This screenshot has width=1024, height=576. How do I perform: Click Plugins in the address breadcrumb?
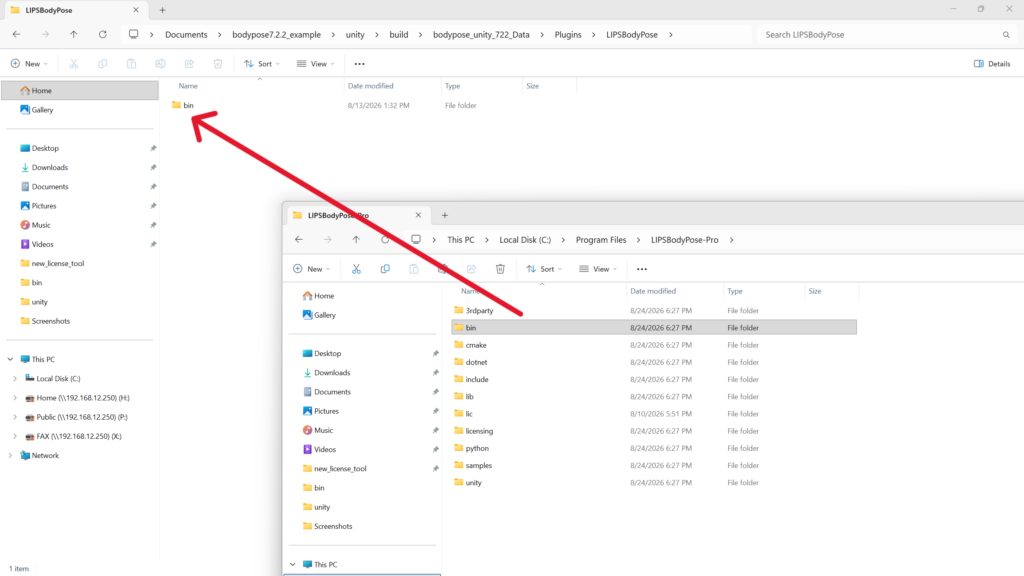pos(568,35)
